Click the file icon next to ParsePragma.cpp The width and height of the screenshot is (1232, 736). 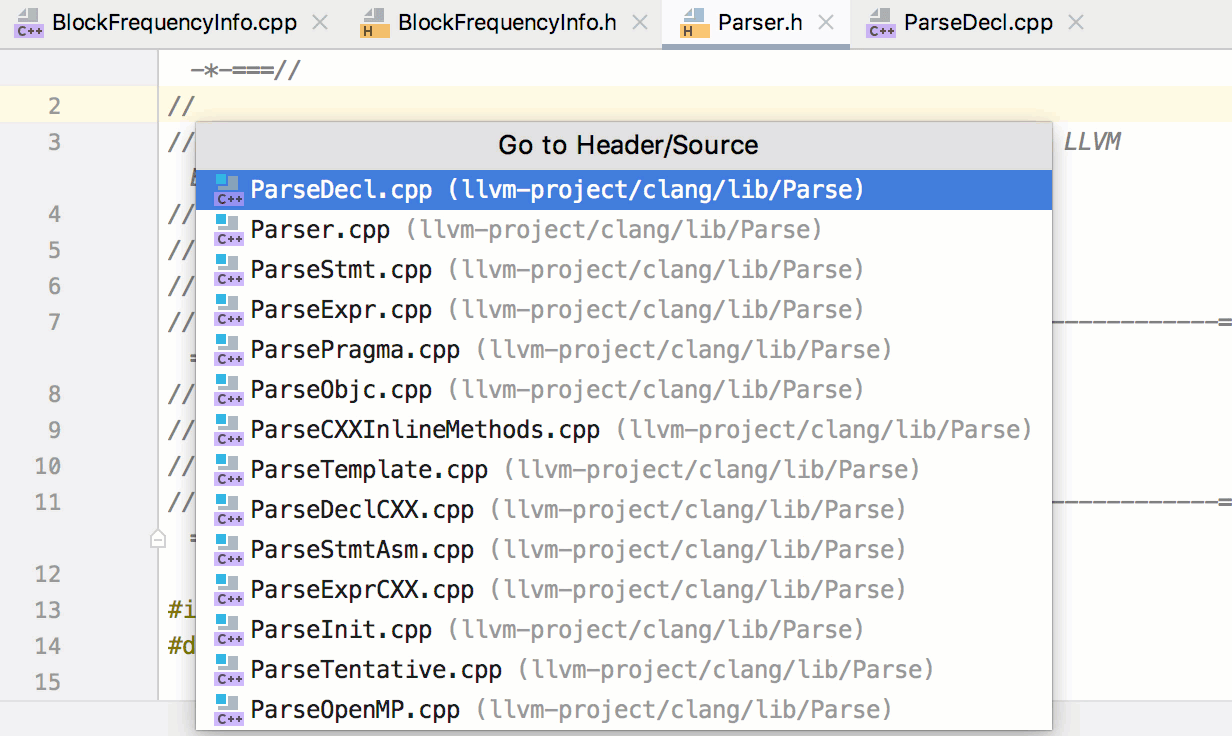click(x=229, y=350)
